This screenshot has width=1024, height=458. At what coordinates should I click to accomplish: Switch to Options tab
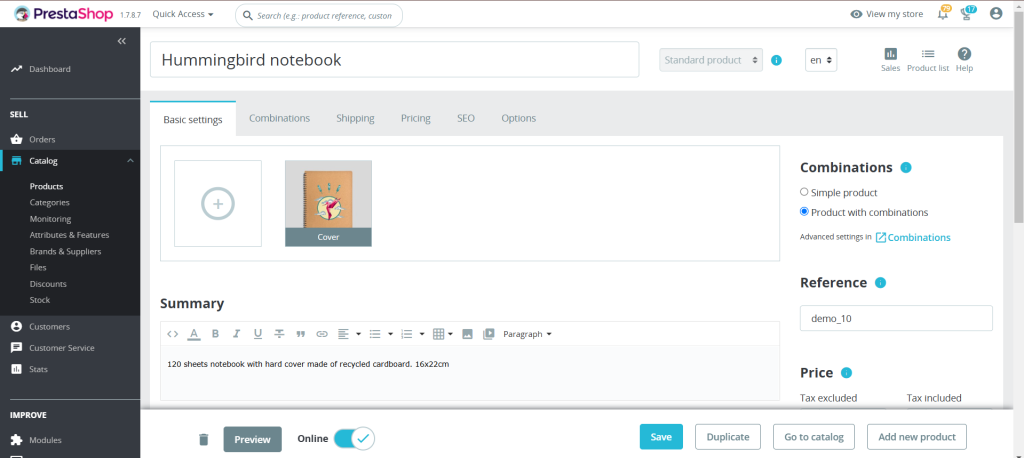(519, 118)
